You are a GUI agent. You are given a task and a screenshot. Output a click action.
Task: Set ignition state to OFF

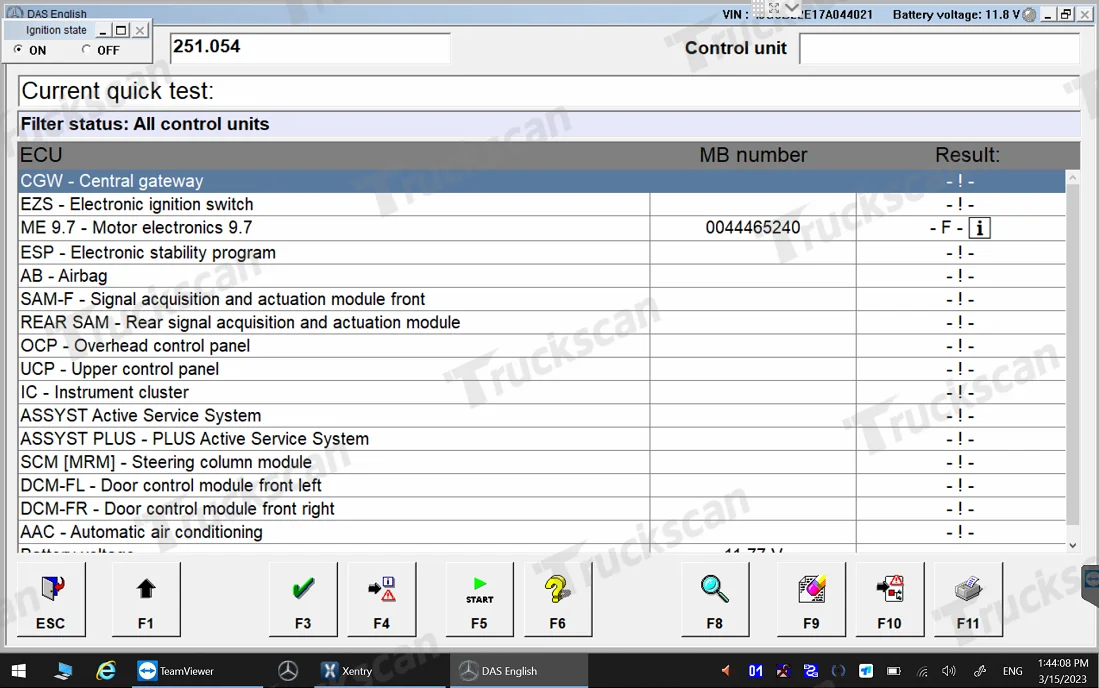coord(86,49)
